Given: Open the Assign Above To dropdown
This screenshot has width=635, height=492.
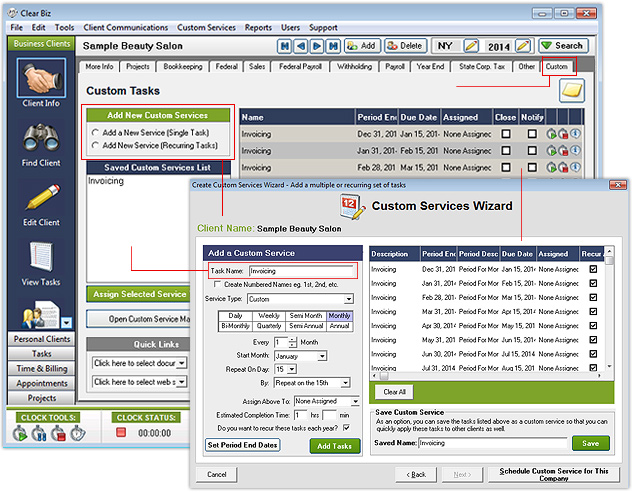Looking at the screenshot, I should pos(355,401).
